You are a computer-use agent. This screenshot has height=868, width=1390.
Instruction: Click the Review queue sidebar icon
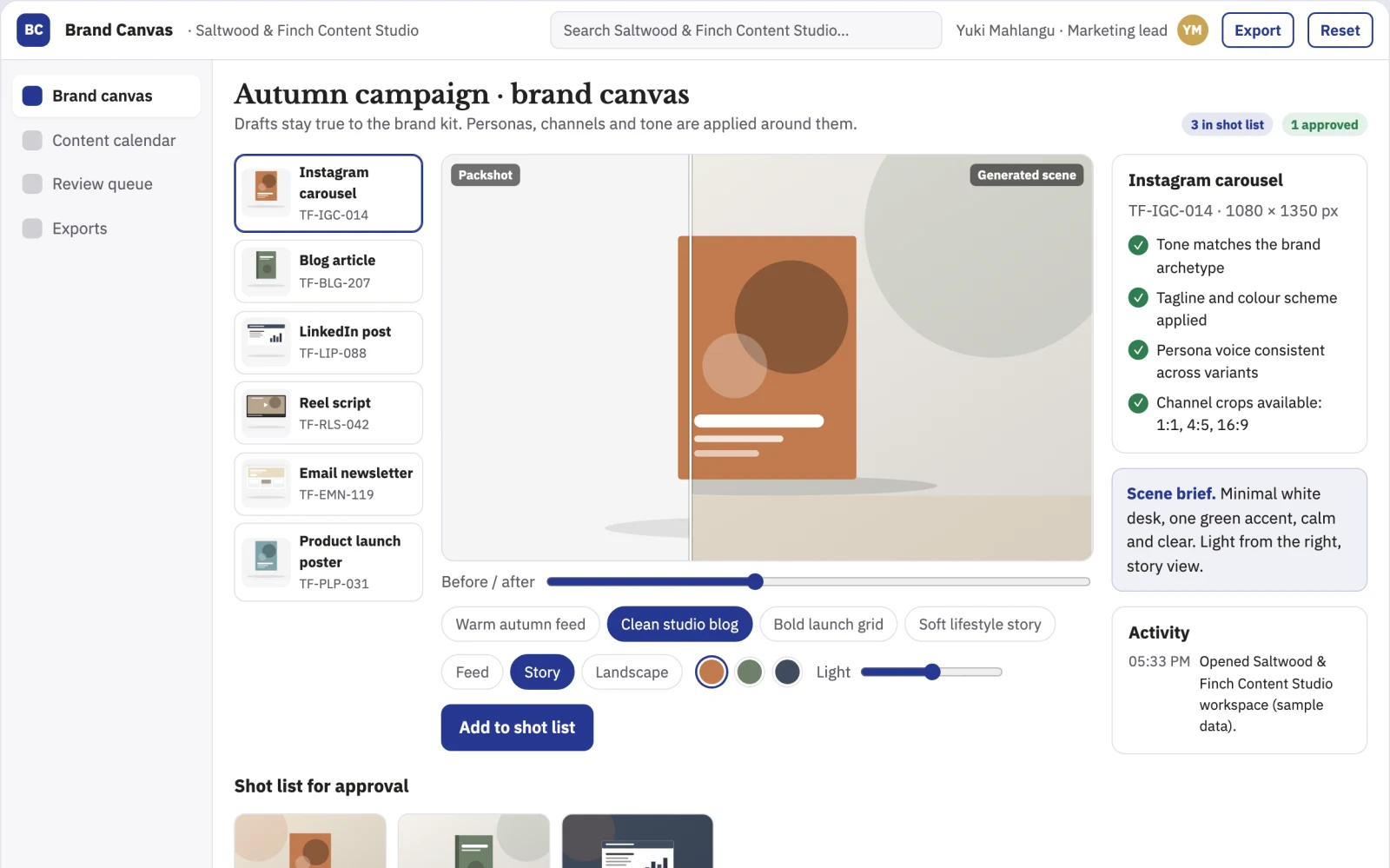[32, 183]
